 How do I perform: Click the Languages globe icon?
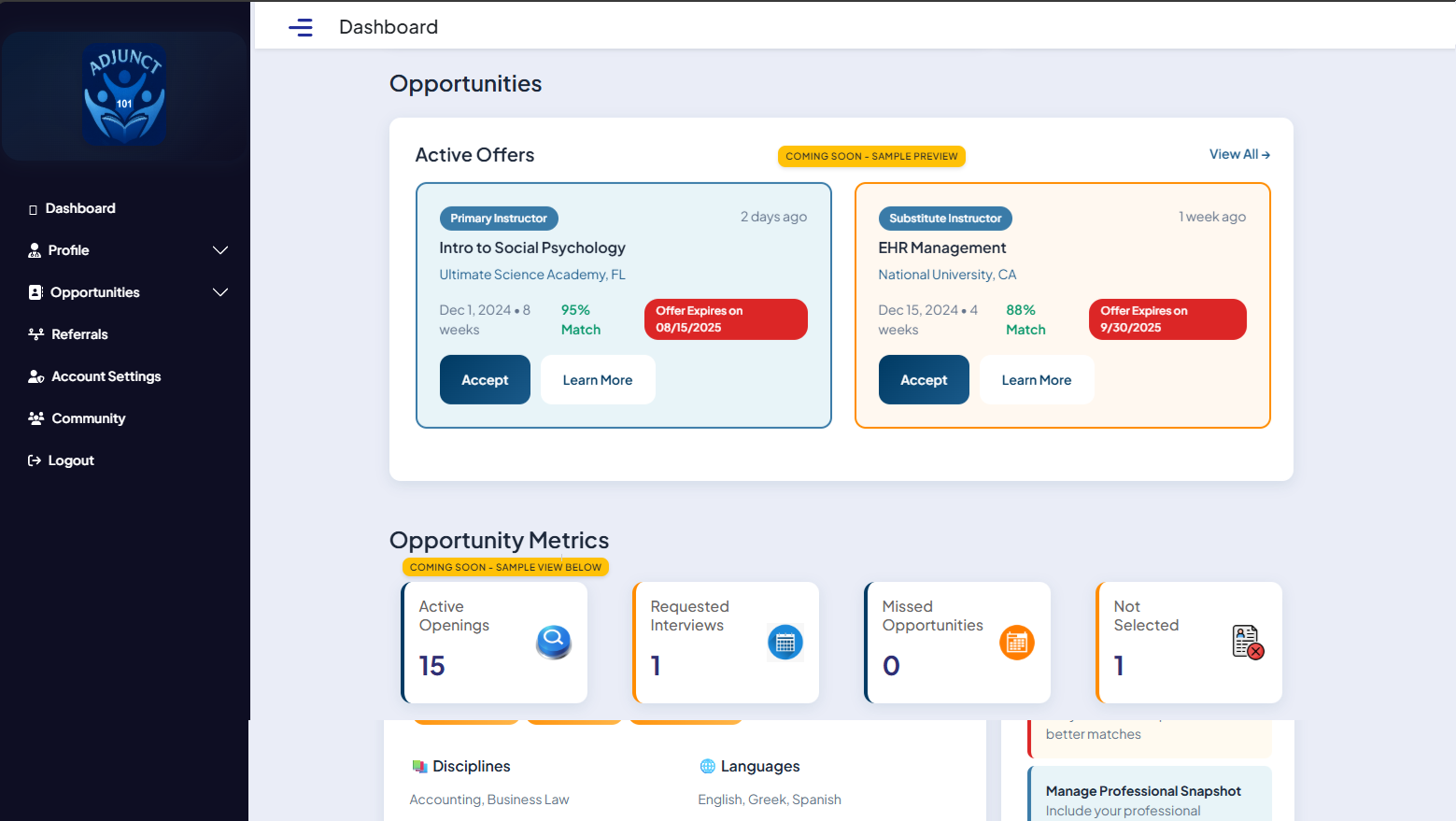[707, 766]
